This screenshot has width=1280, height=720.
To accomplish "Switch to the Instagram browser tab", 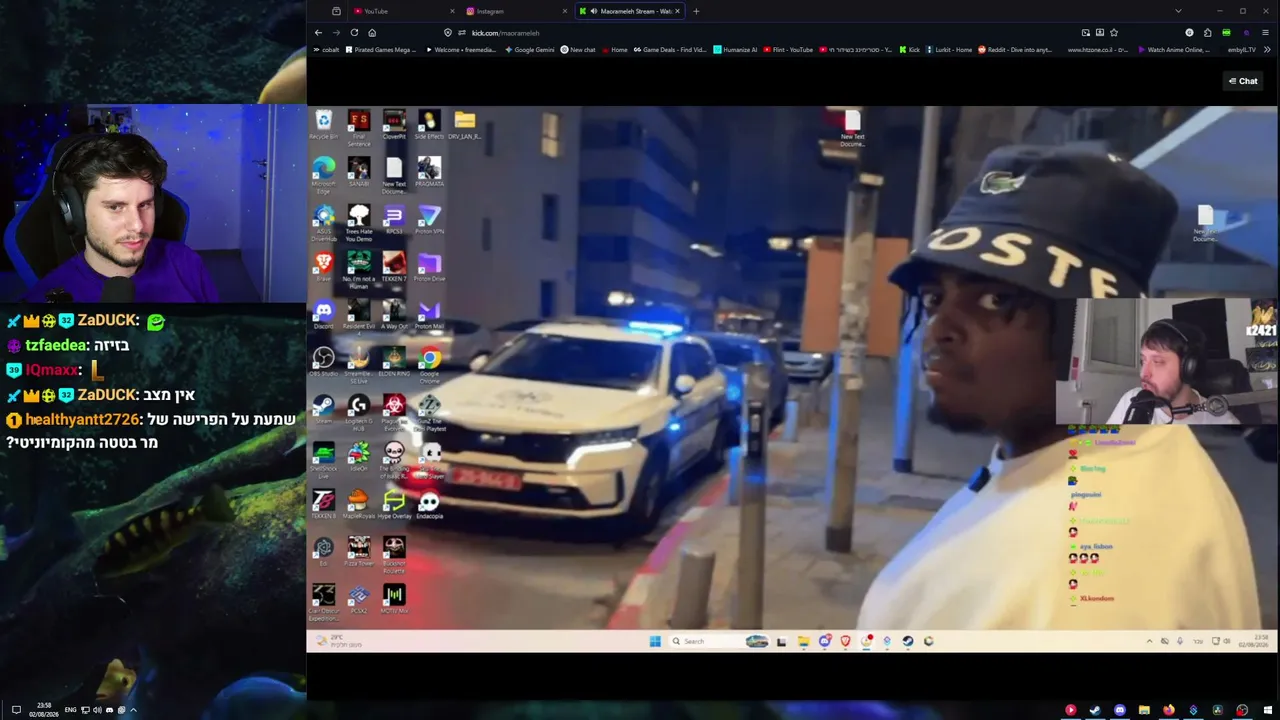I will tap(516, 11).
